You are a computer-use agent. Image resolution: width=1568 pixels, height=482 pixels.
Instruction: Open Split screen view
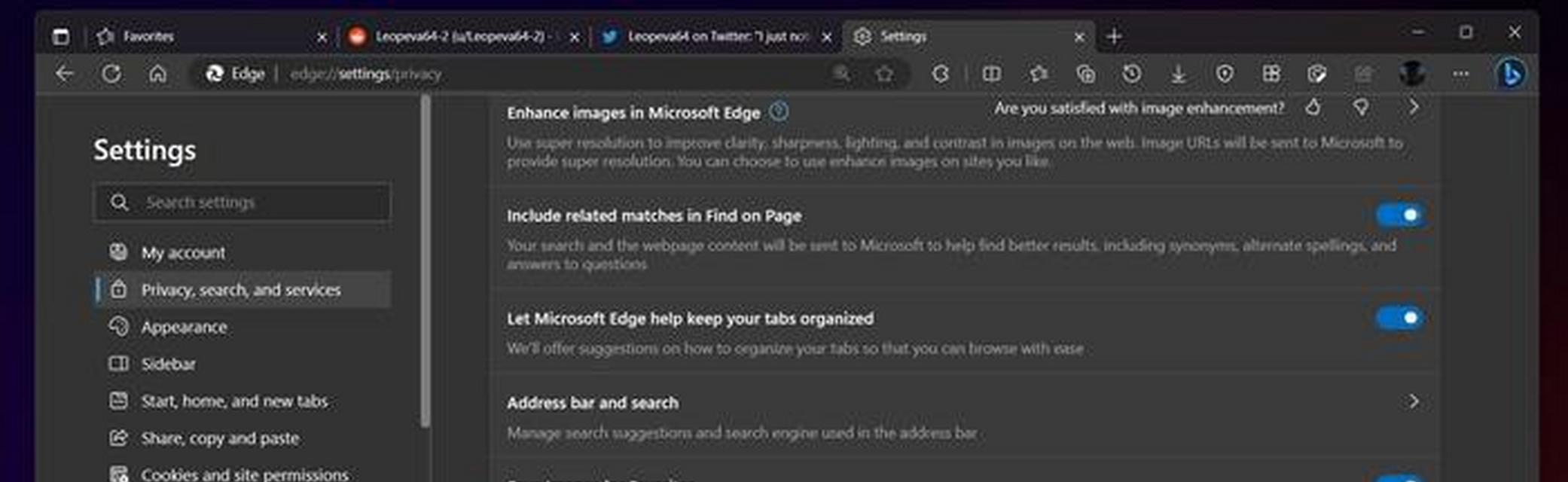click(992, 74)
